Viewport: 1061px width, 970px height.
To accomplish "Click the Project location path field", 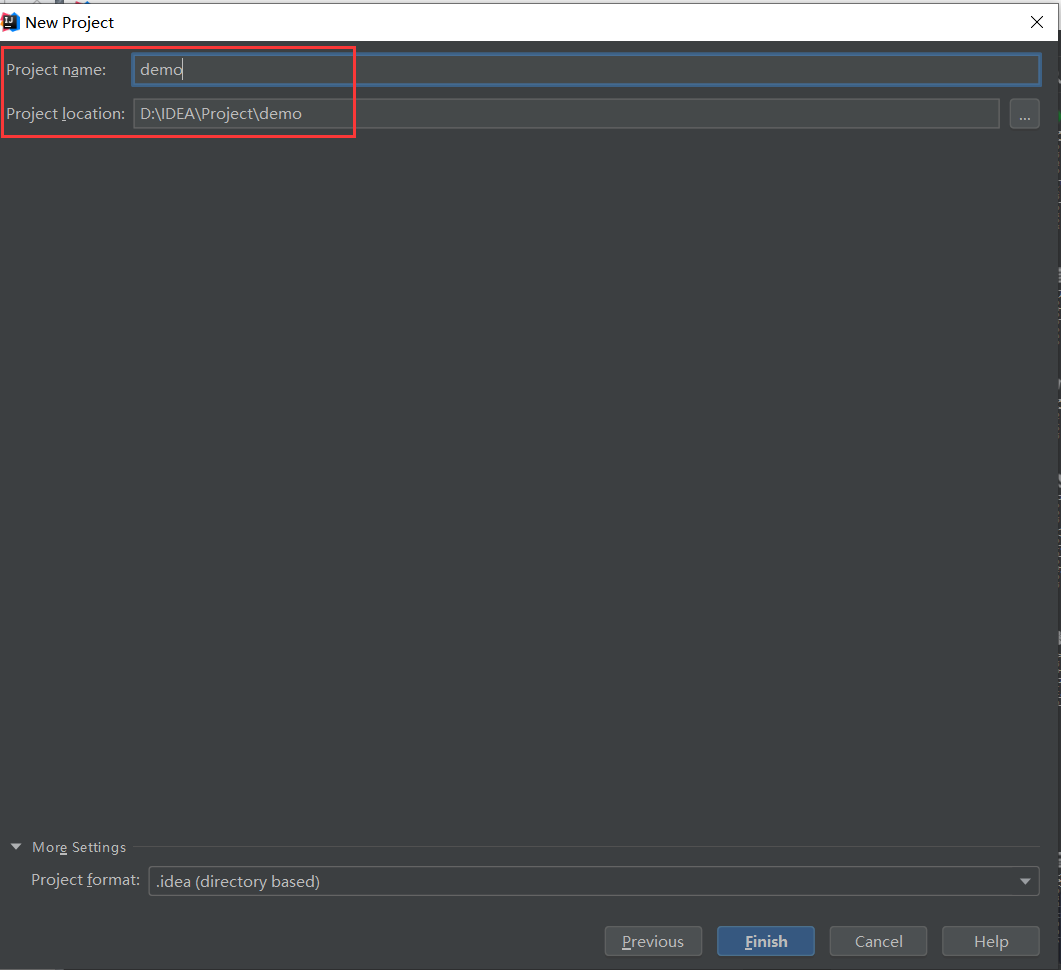I will (x=566, y=114).
